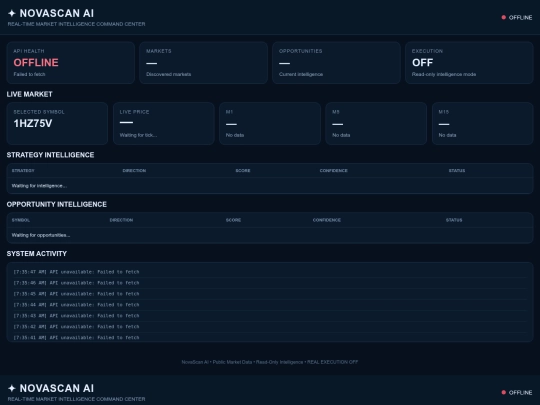Click 'Waiting for intelligence...' row
Image resolution: width=540 pixels, height=405 pixels.
click(x=270, y=186)
